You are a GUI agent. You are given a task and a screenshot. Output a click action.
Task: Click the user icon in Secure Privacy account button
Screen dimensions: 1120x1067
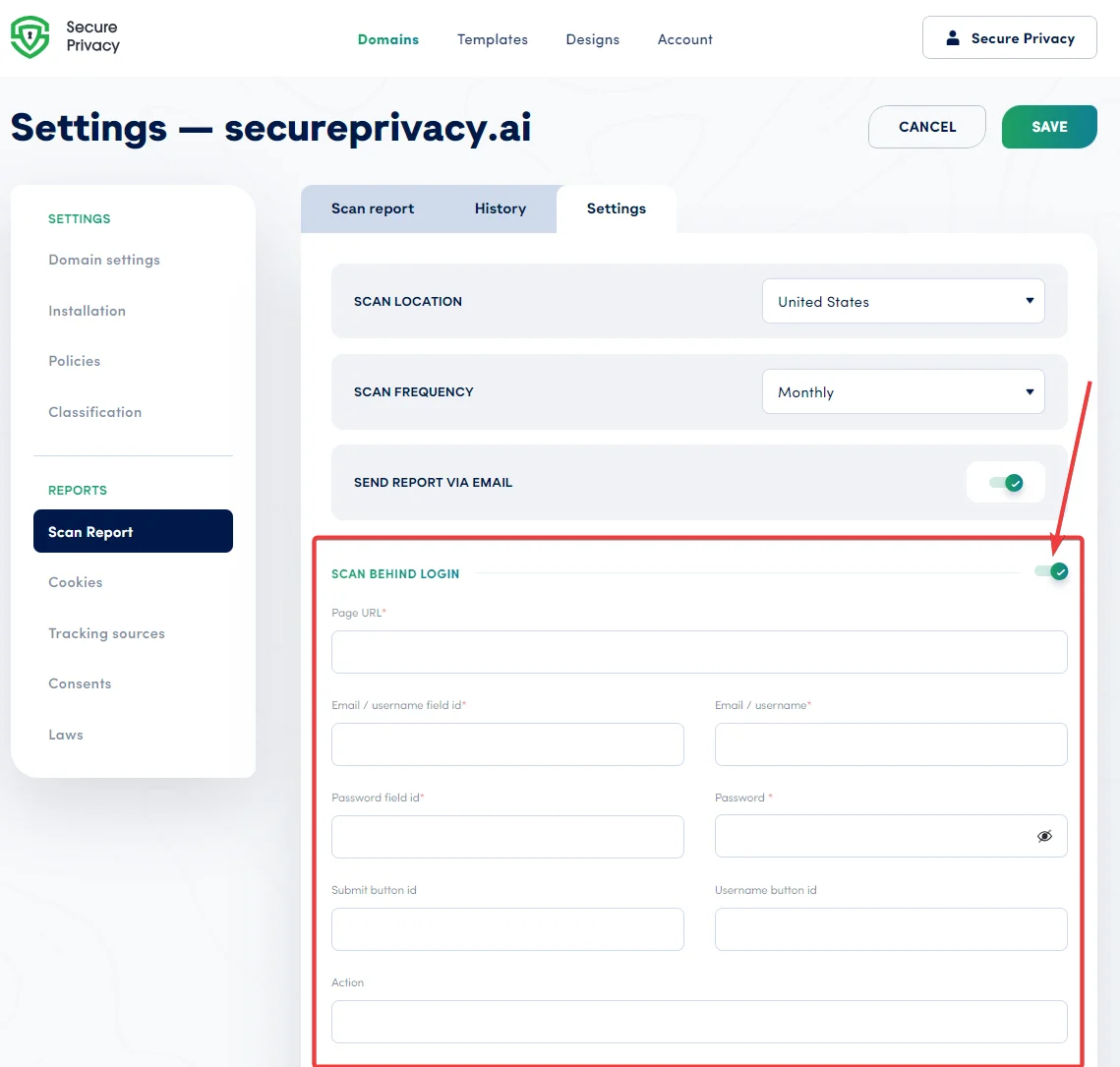tap(952, 37)
